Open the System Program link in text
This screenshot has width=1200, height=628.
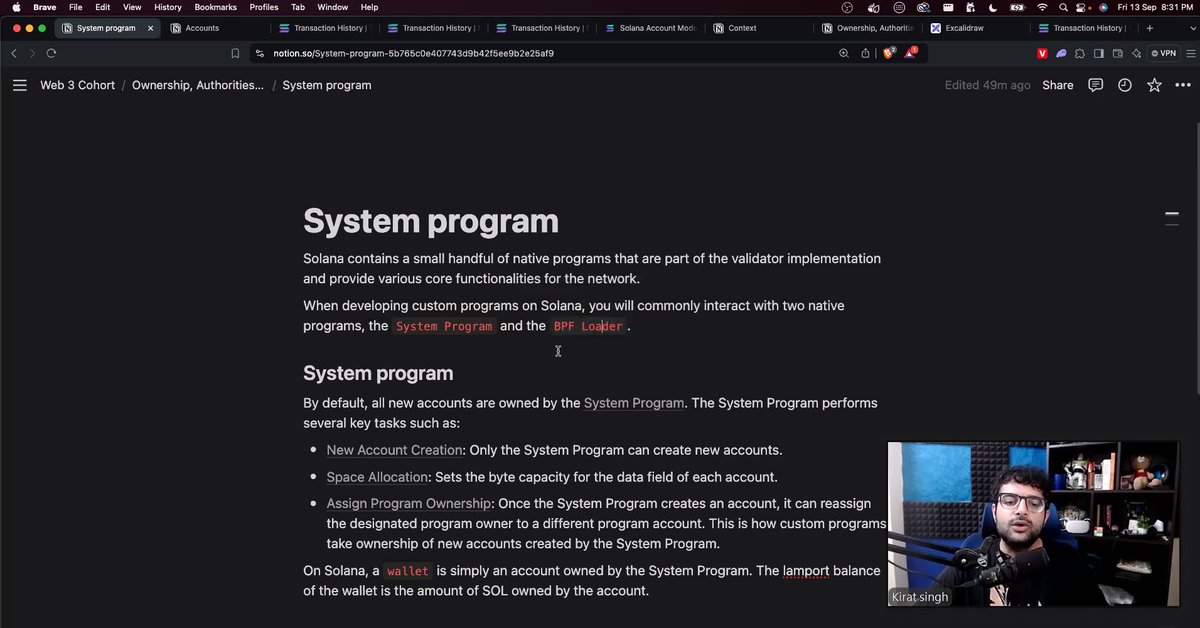coord(633,403)
